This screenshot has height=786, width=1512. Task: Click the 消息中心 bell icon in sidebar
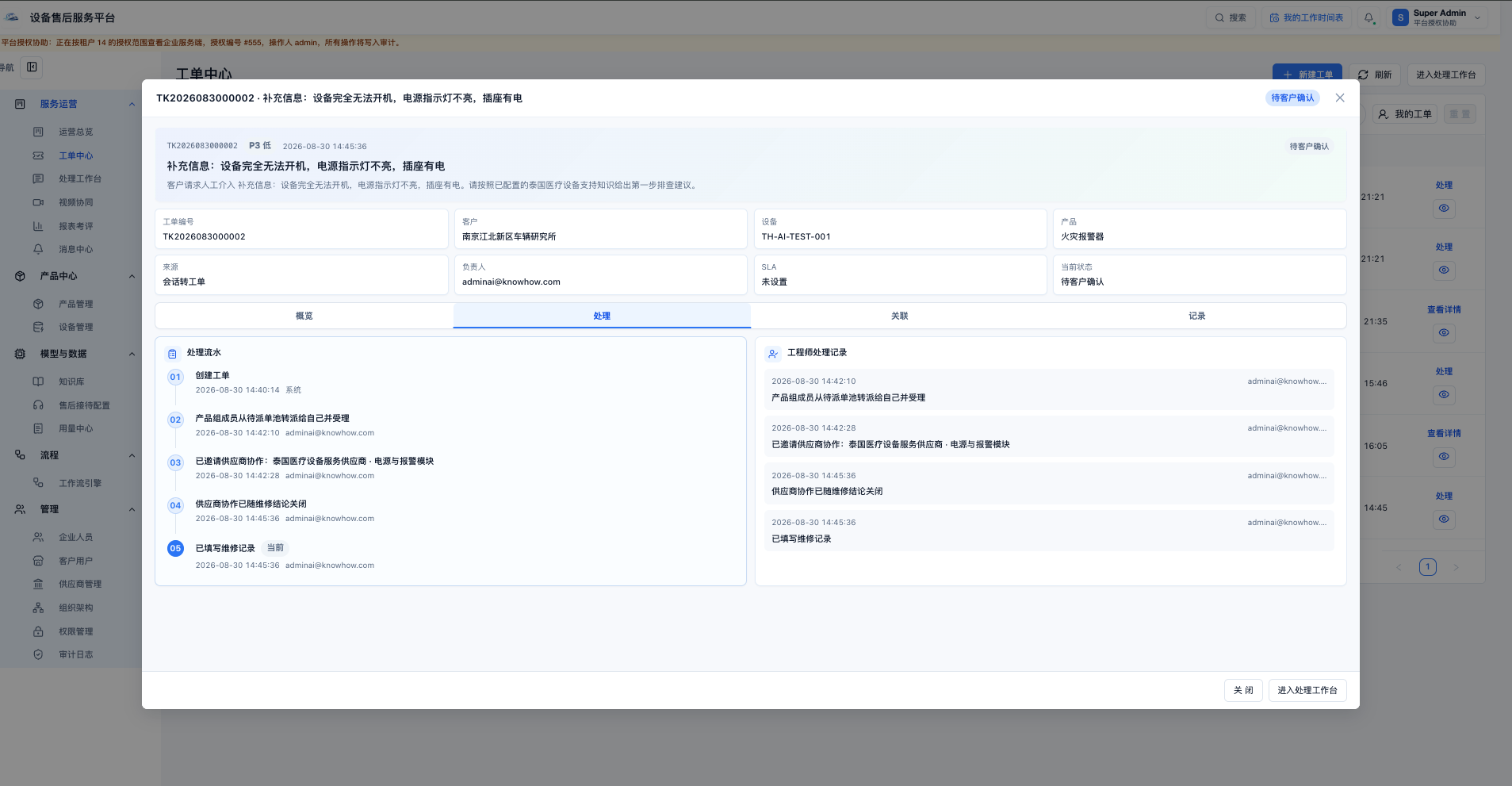point(38,249)
